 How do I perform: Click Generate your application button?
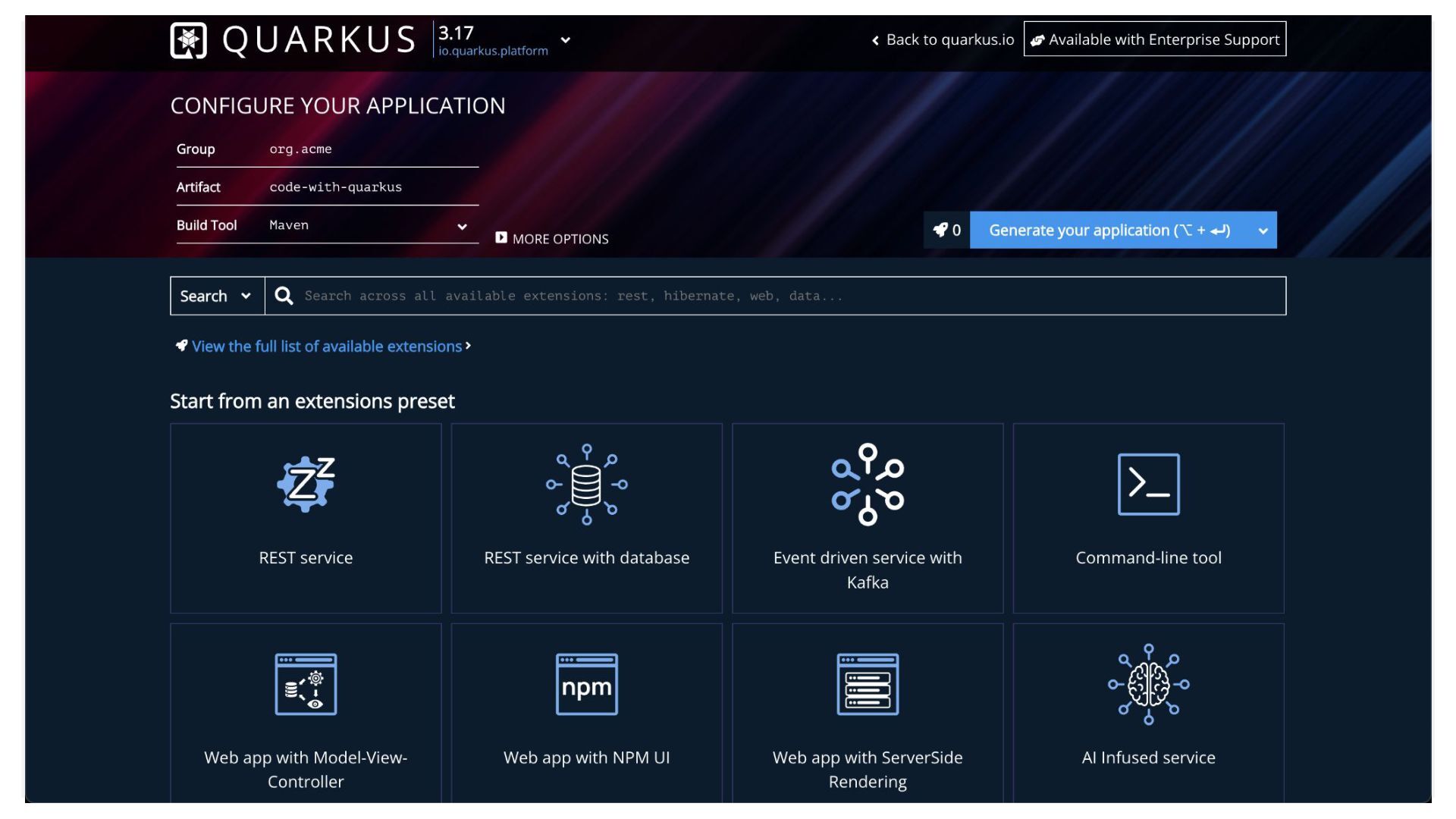pyautogui.click(x=1109, y=230)
